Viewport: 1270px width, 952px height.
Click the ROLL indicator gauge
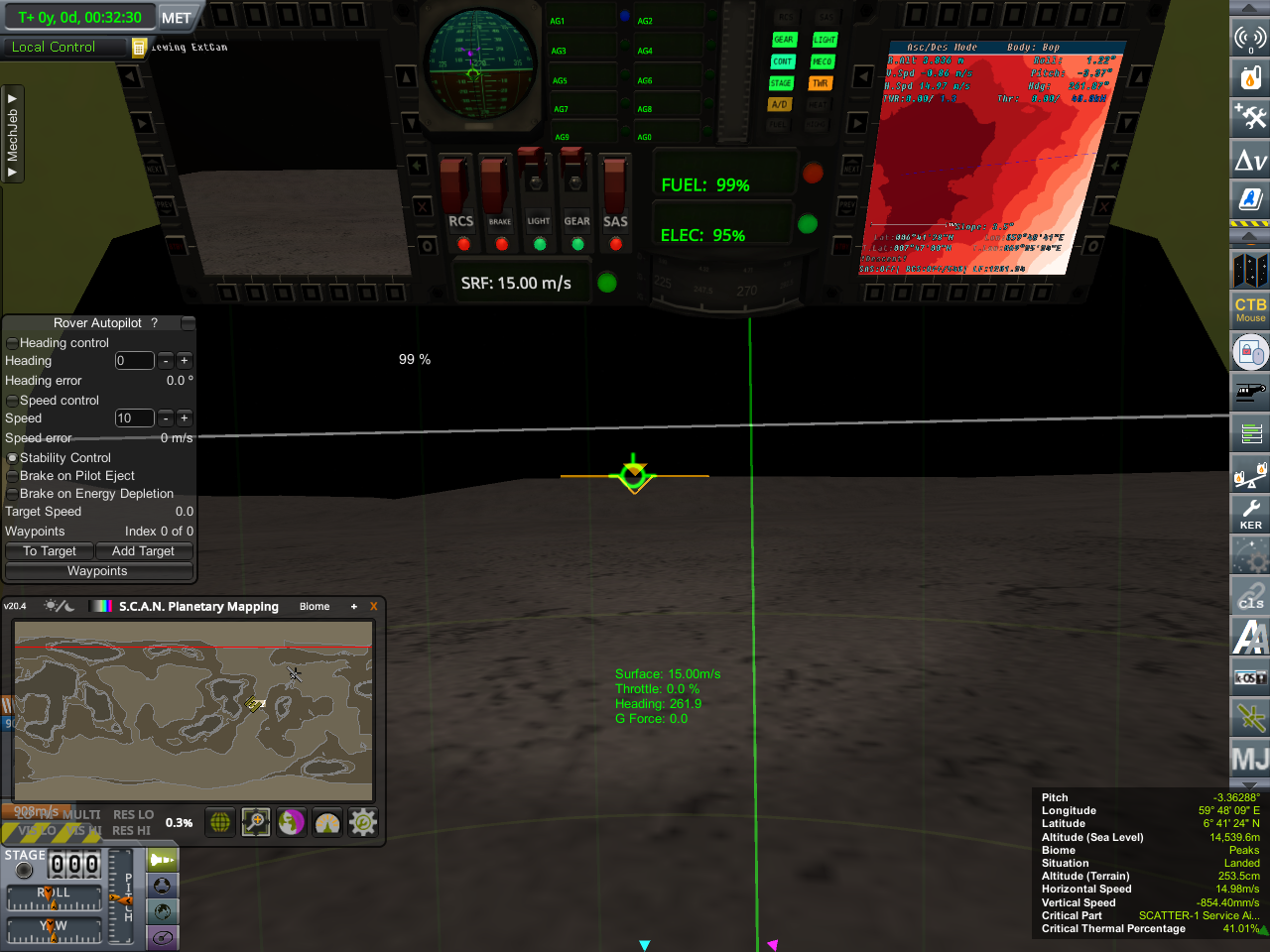pyautogui.click(x=55, y=898)
